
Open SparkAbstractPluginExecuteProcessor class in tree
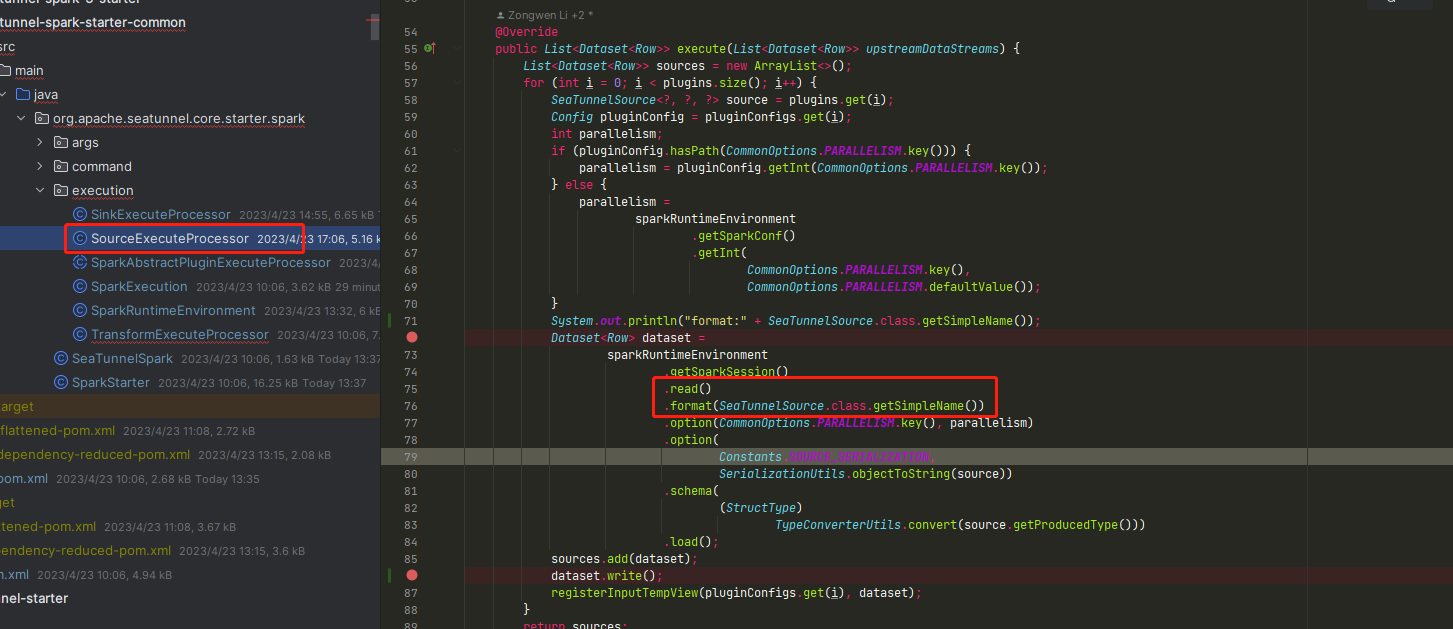[210, 263]
